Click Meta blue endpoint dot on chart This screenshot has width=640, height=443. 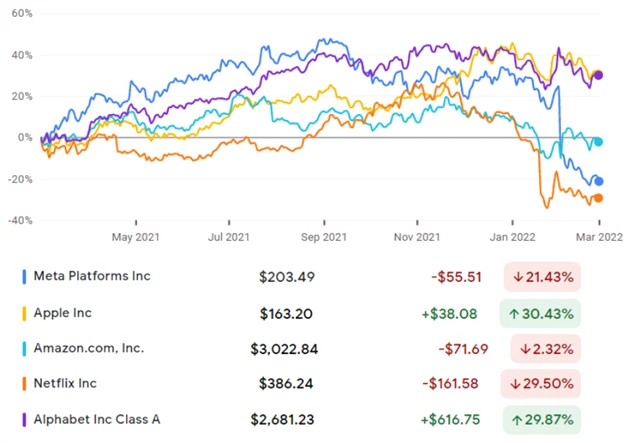click(x=598, y=181)
